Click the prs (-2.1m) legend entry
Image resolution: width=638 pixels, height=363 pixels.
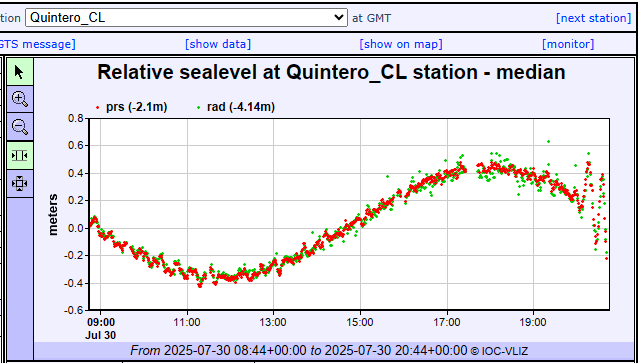131,107
